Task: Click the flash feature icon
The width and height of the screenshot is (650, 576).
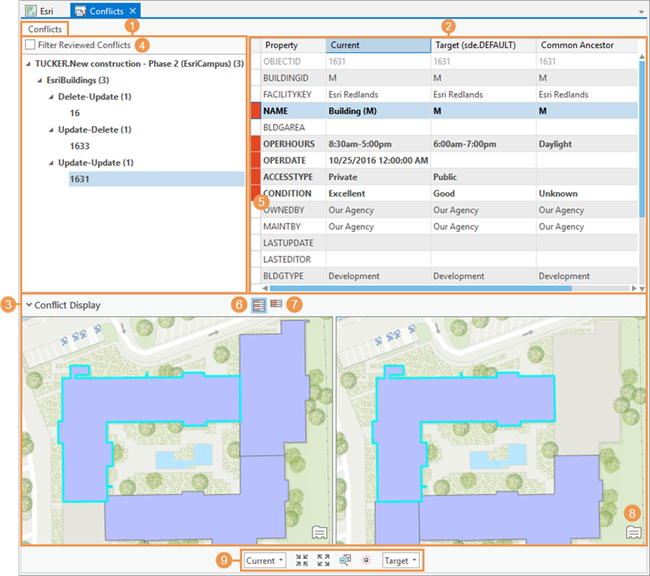Action: [366, 561]
